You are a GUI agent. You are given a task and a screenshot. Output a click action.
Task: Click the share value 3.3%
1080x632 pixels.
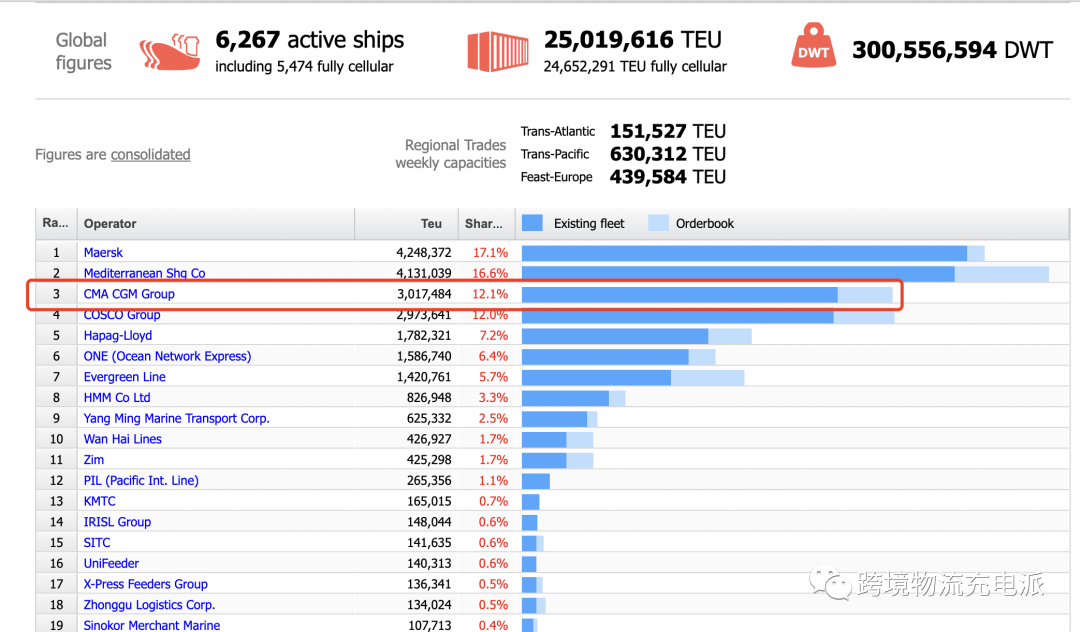point(493,397)
